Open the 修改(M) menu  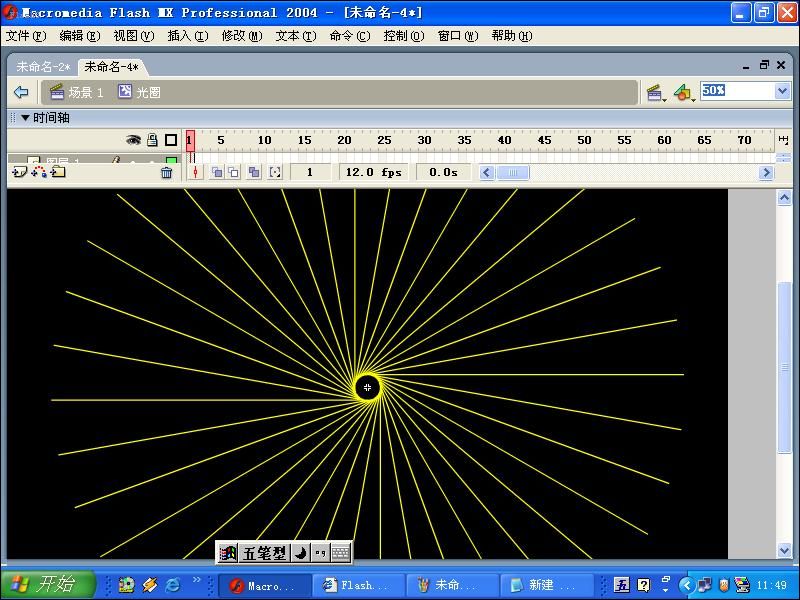click(242, 36)
